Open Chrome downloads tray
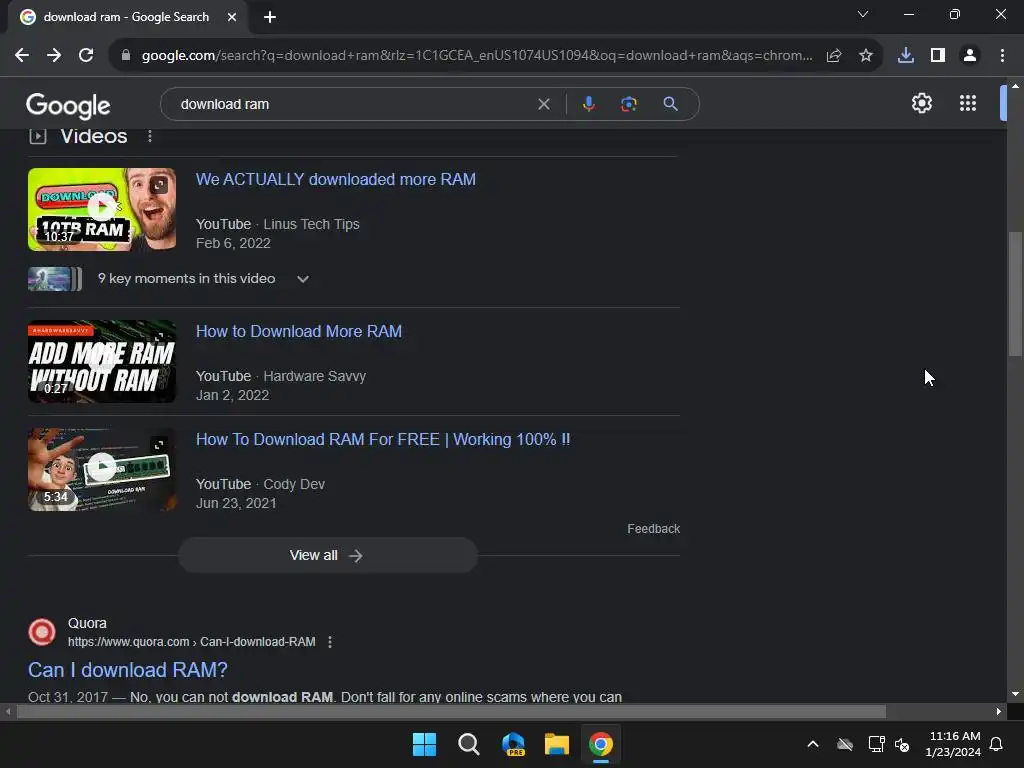Screen dimensions: 1024x768 click(x=906, y=56)
